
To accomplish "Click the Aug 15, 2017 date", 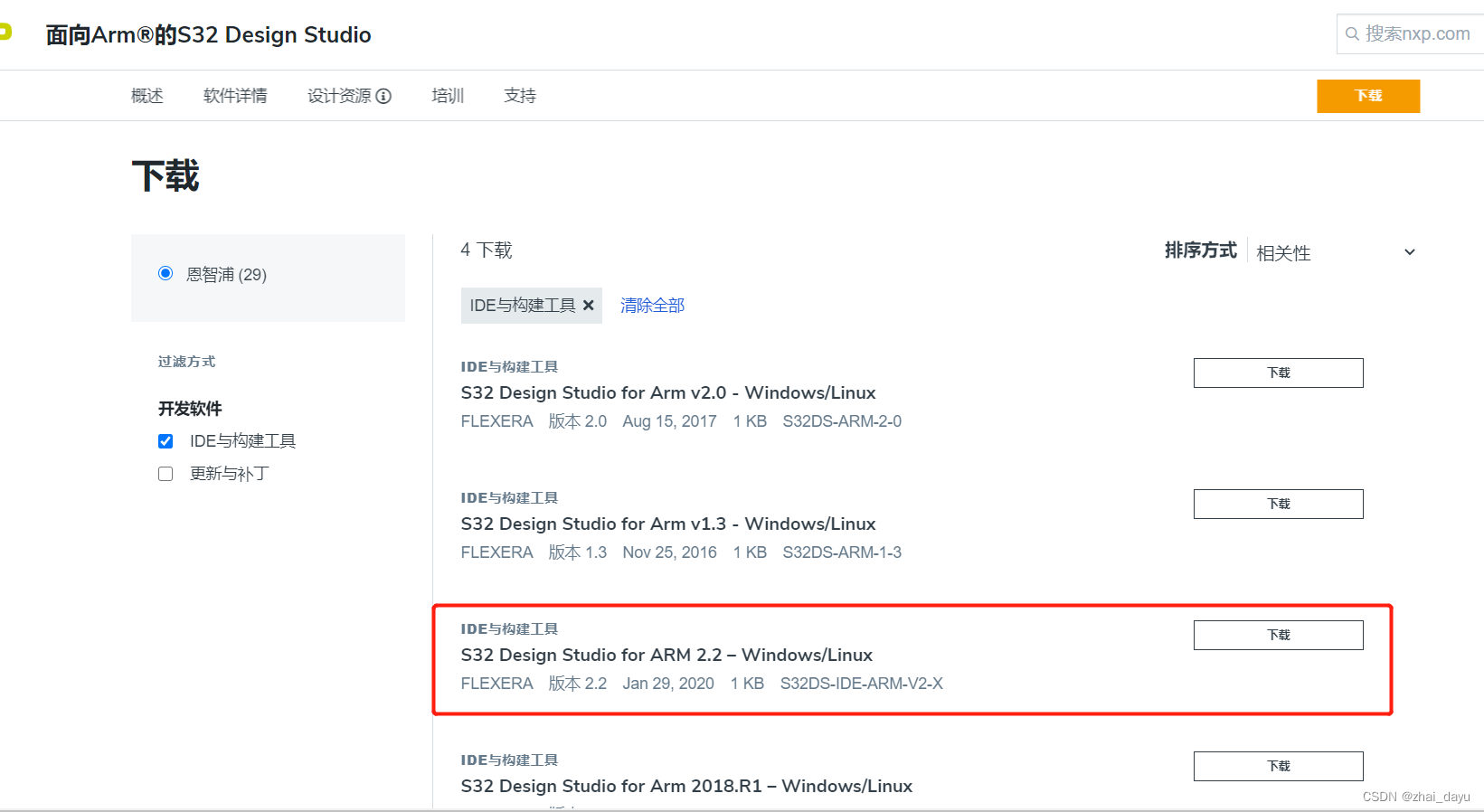I will 669,421.
